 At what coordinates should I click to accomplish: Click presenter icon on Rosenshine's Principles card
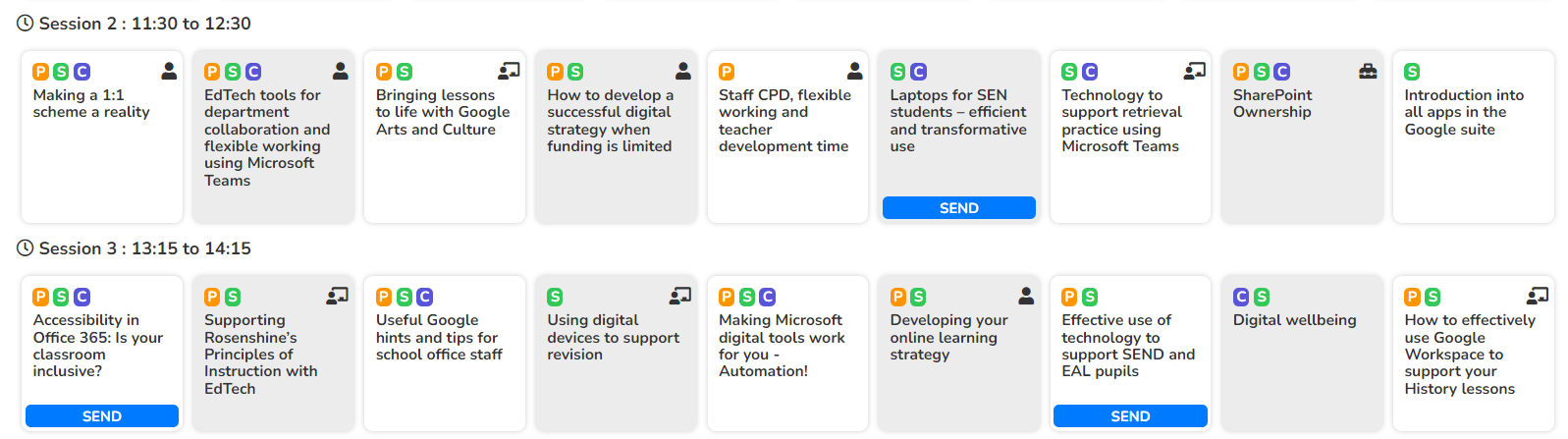[337, 296]
